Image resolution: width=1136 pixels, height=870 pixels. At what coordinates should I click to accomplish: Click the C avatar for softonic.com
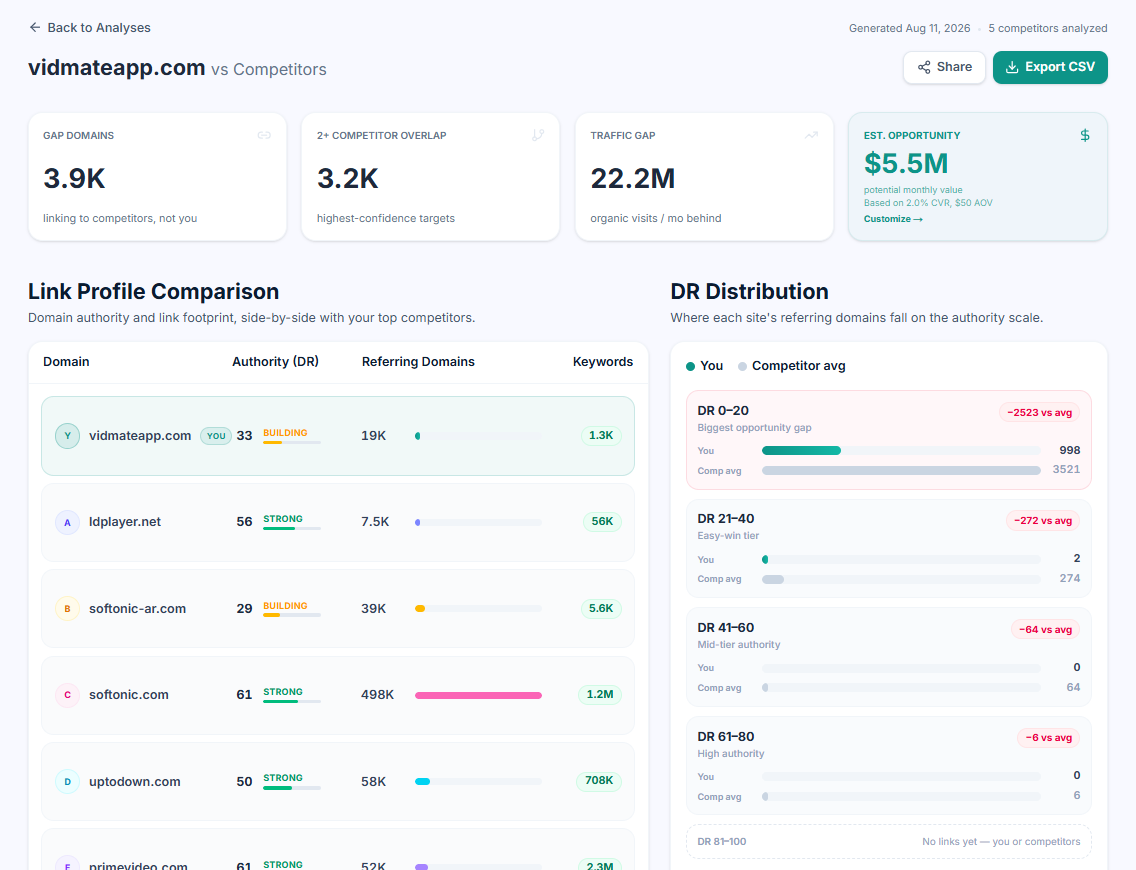tap(67, 695)
